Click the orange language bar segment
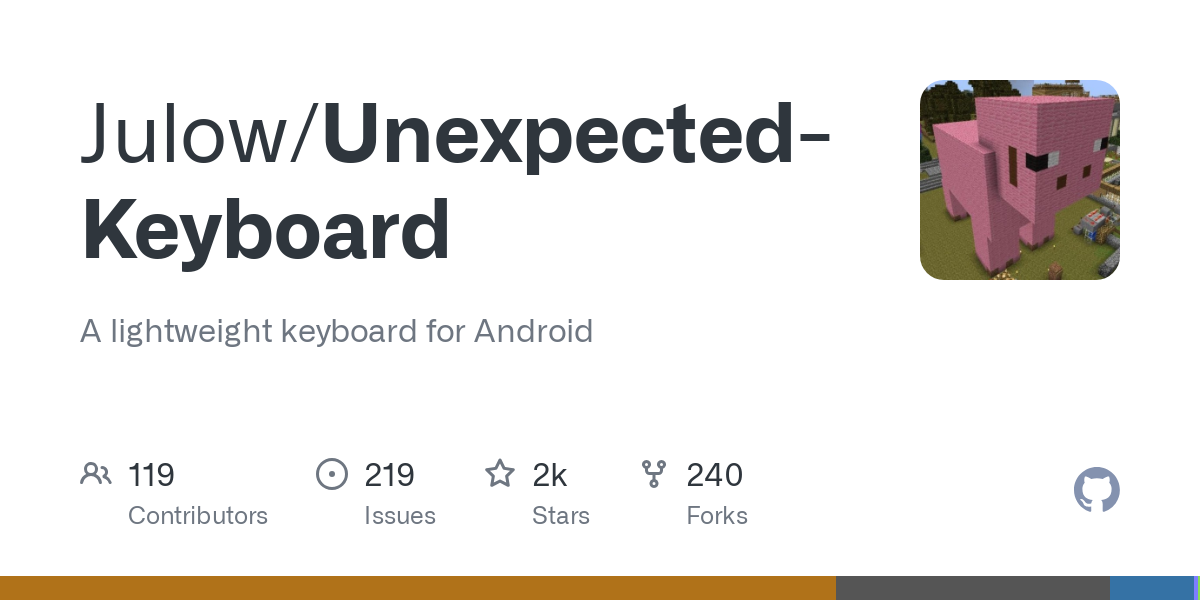This screenshot has height=600, width=1200. [417, 588]
